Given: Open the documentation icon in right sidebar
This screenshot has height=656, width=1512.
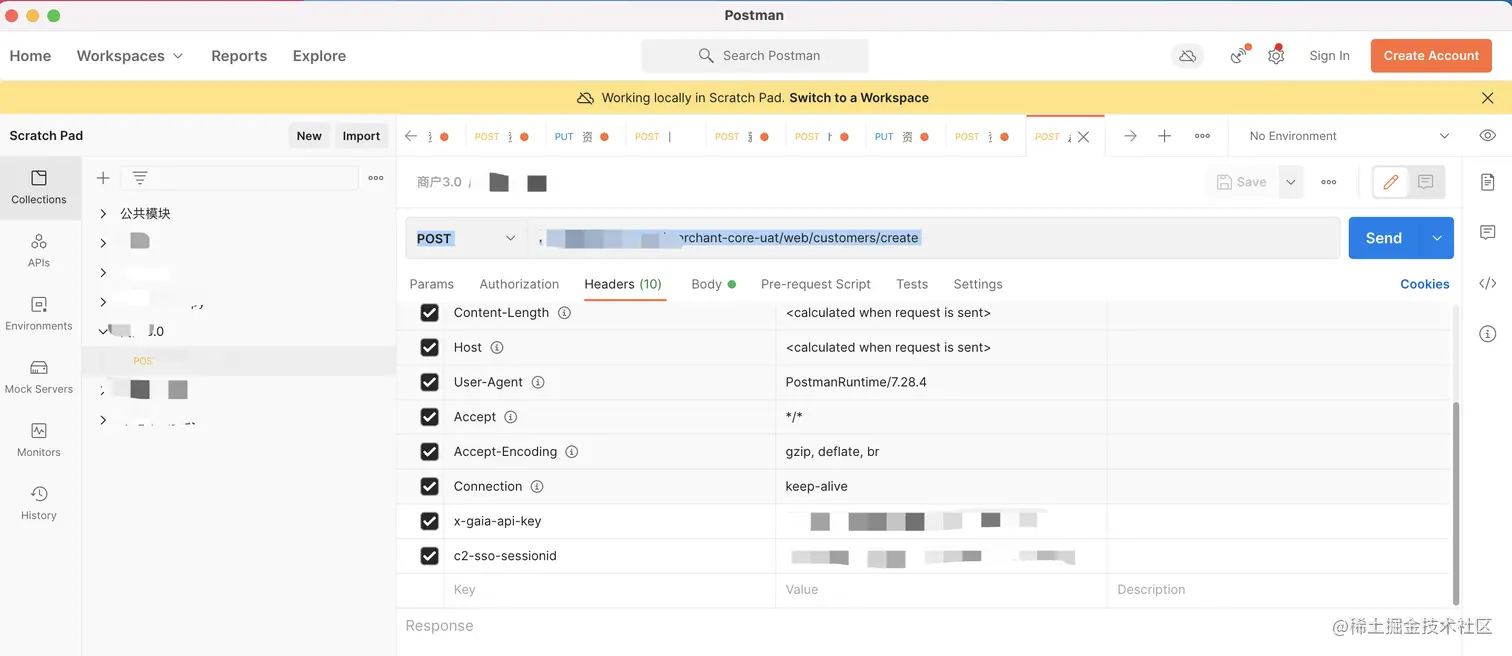Looking at the screenshot, I should (x=1488, y=182).
